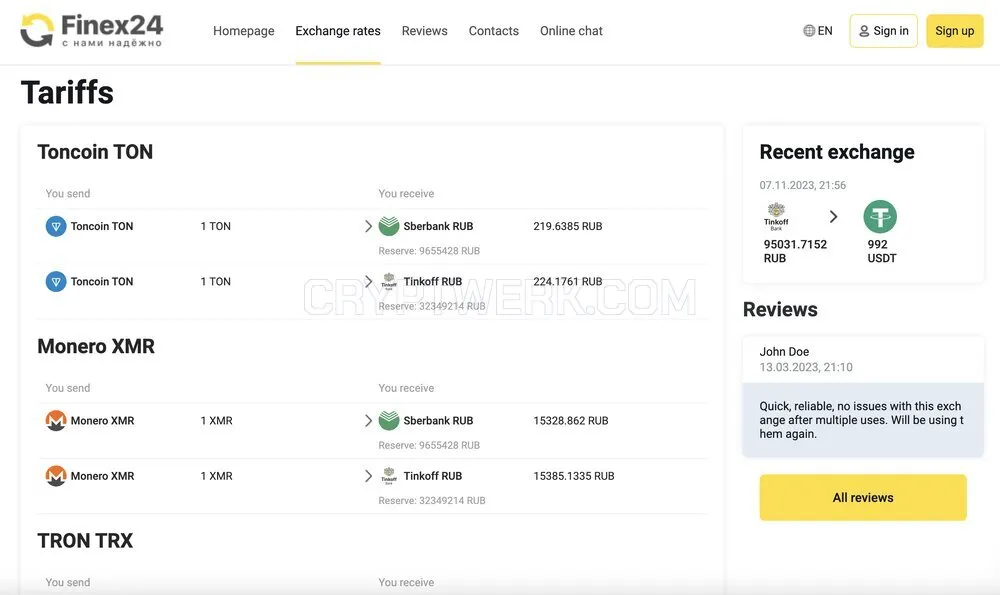
Task: Click the user icon in Sign in button
Action: 864,31
